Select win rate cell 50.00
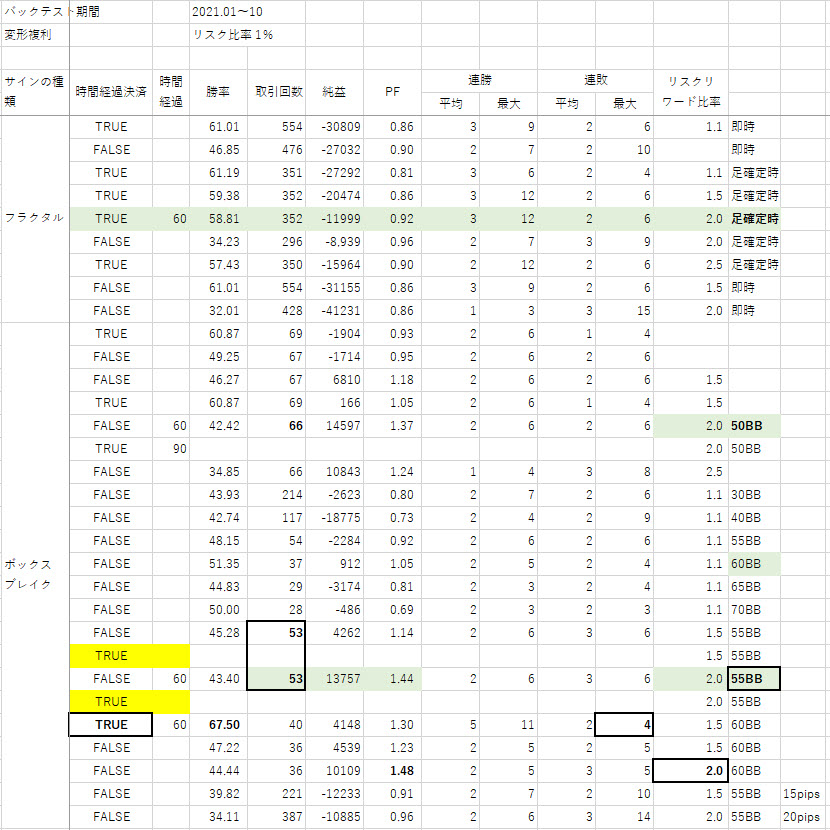 click(x=218, y=610)
